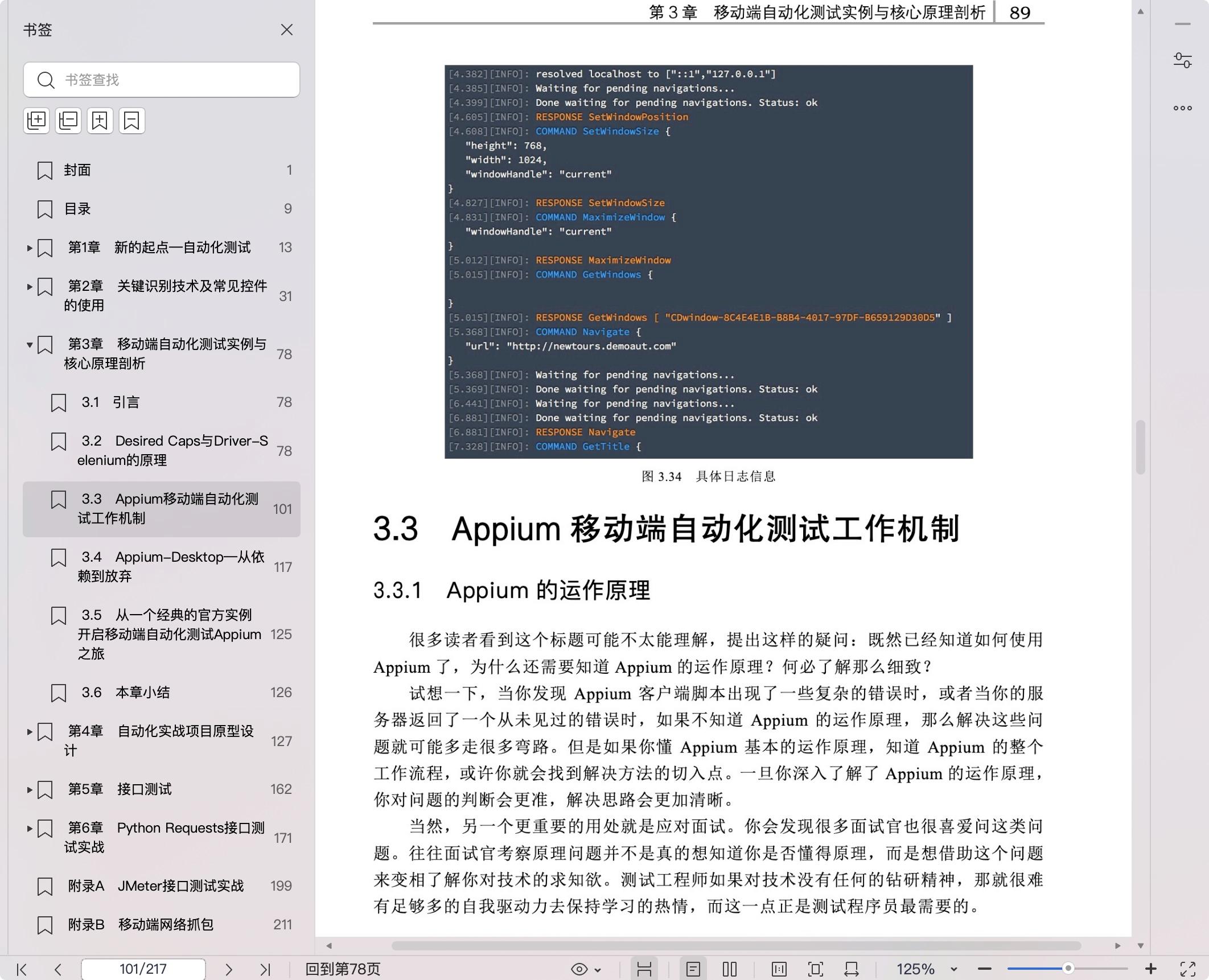The width and height of the screenshot is (1209, 980).
Task: Fit page to window icon
Action: (x=816, y=969)
